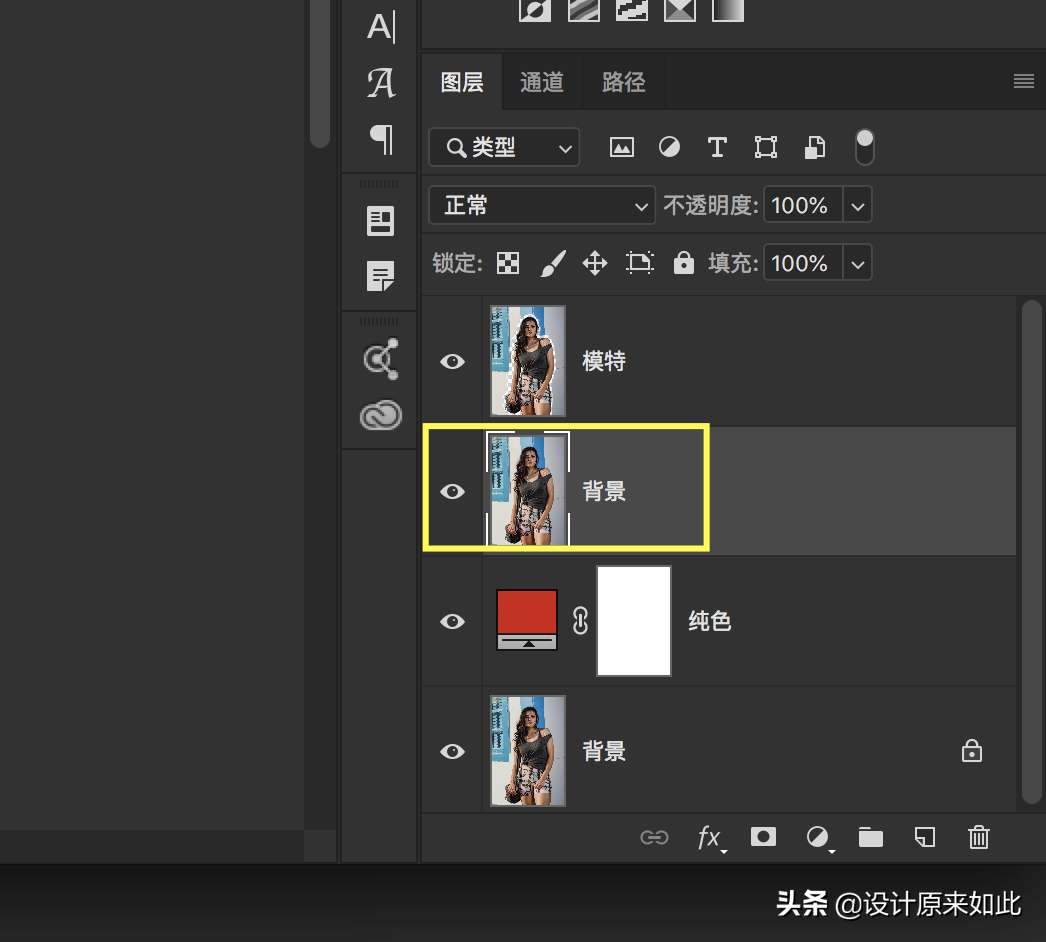
Task: Open the 填充 fill slider arrow
Action: click(858, 263)
